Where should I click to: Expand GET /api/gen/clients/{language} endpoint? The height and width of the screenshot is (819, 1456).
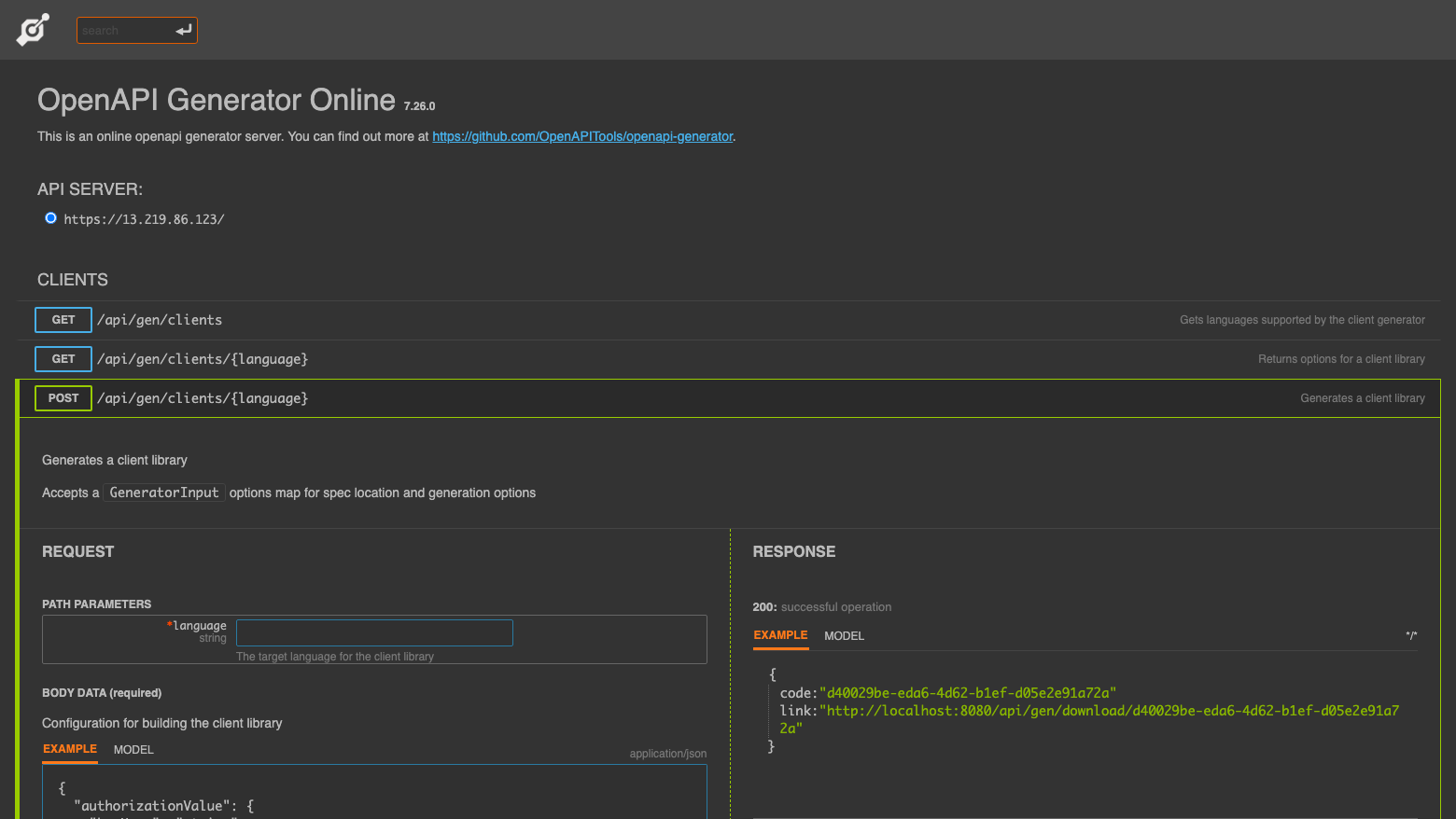click(730, 359)
